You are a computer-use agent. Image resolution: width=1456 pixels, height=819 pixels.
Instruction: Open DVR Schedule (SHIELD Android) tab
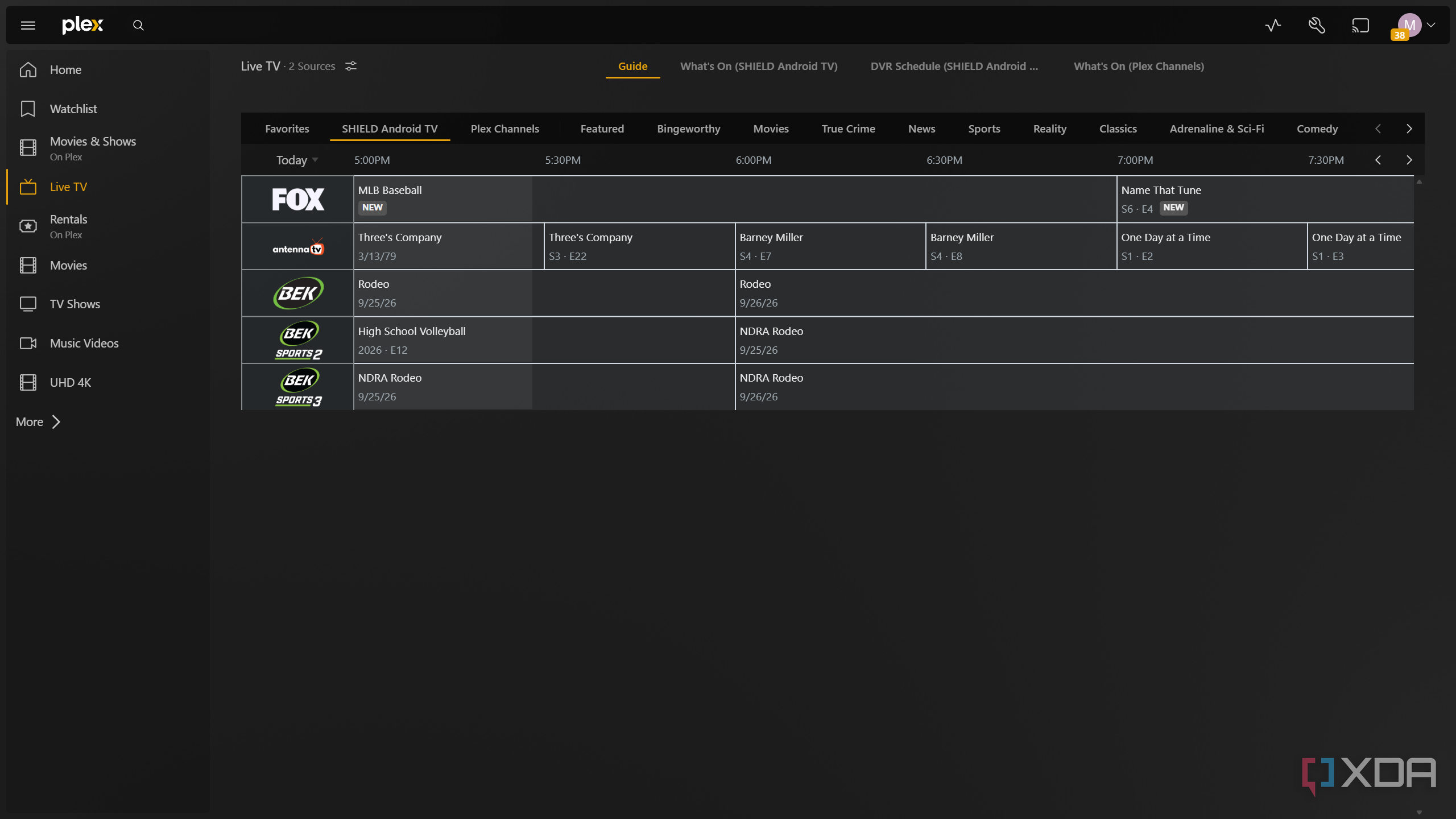click(x=954, y=66)
